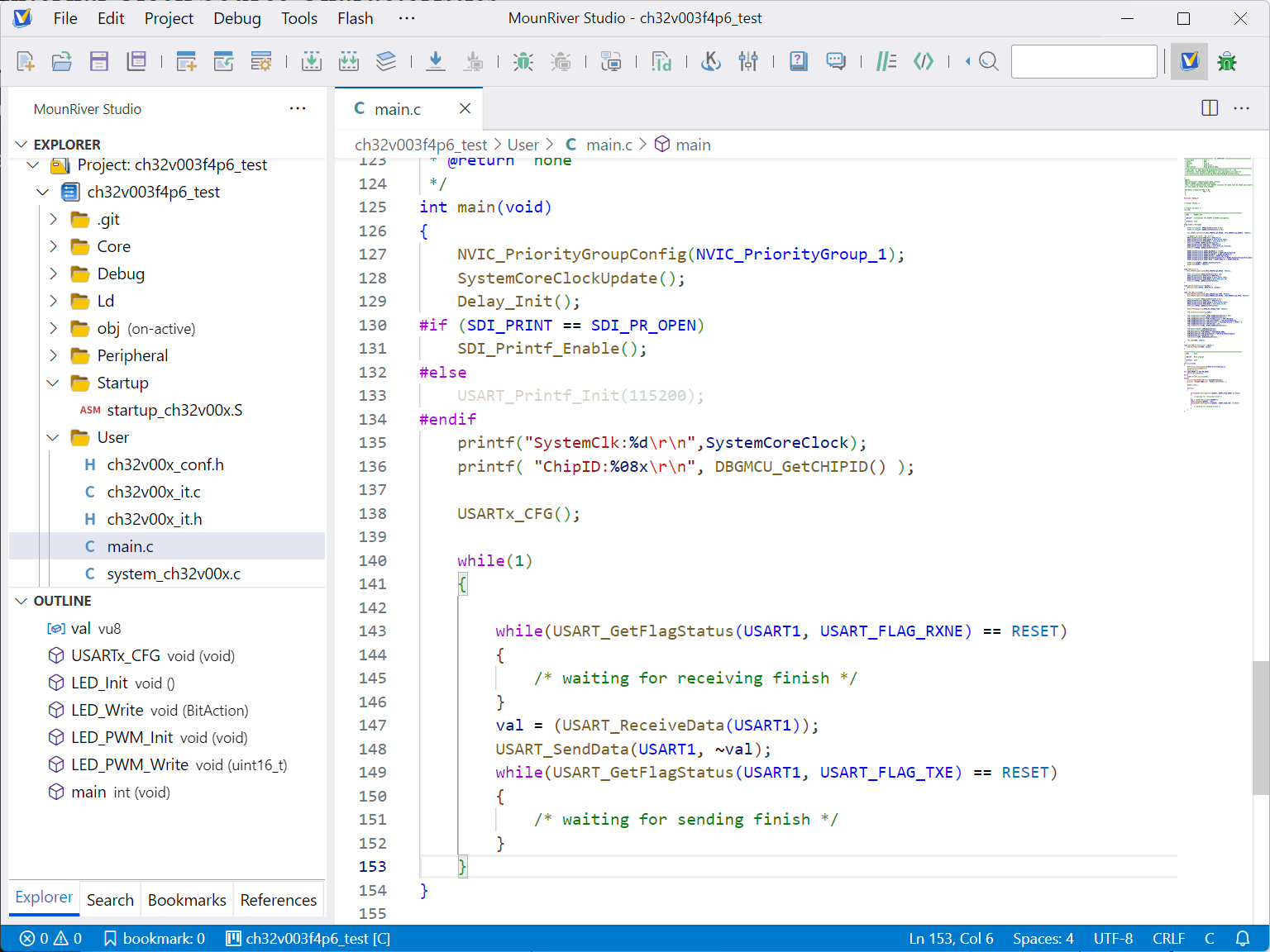The image size is (1270, 952).
Task: Click the Split Editor icon
Action: (x=1210, y=108)
